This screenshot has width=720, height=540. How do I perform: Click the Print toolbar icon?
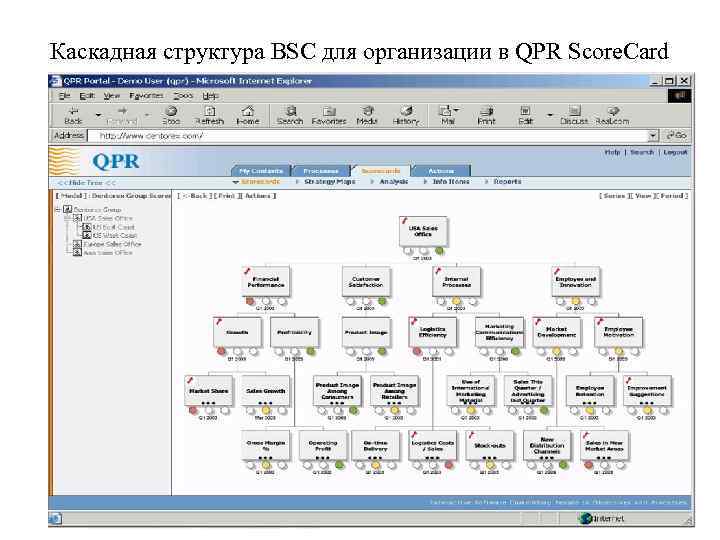tap(486, 116)
